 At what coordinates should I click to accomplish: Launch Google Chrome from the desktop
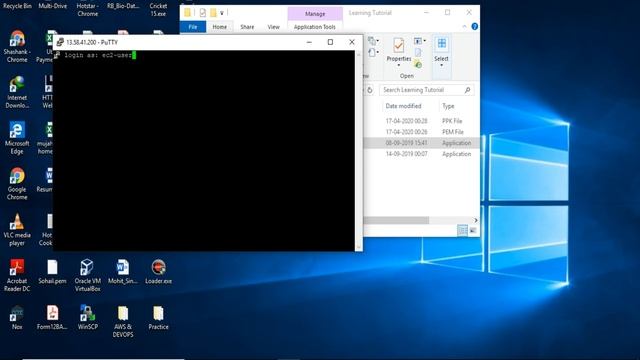click(17, 184)
